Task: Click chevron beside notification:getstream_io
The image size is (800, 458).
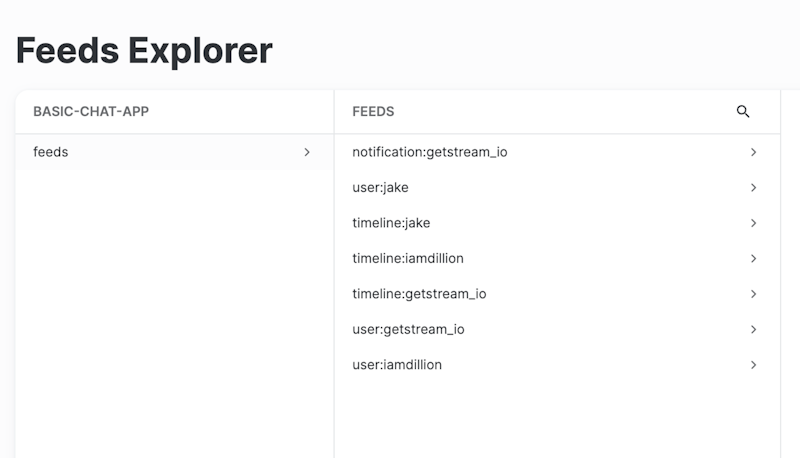Action: pos(753,152)
